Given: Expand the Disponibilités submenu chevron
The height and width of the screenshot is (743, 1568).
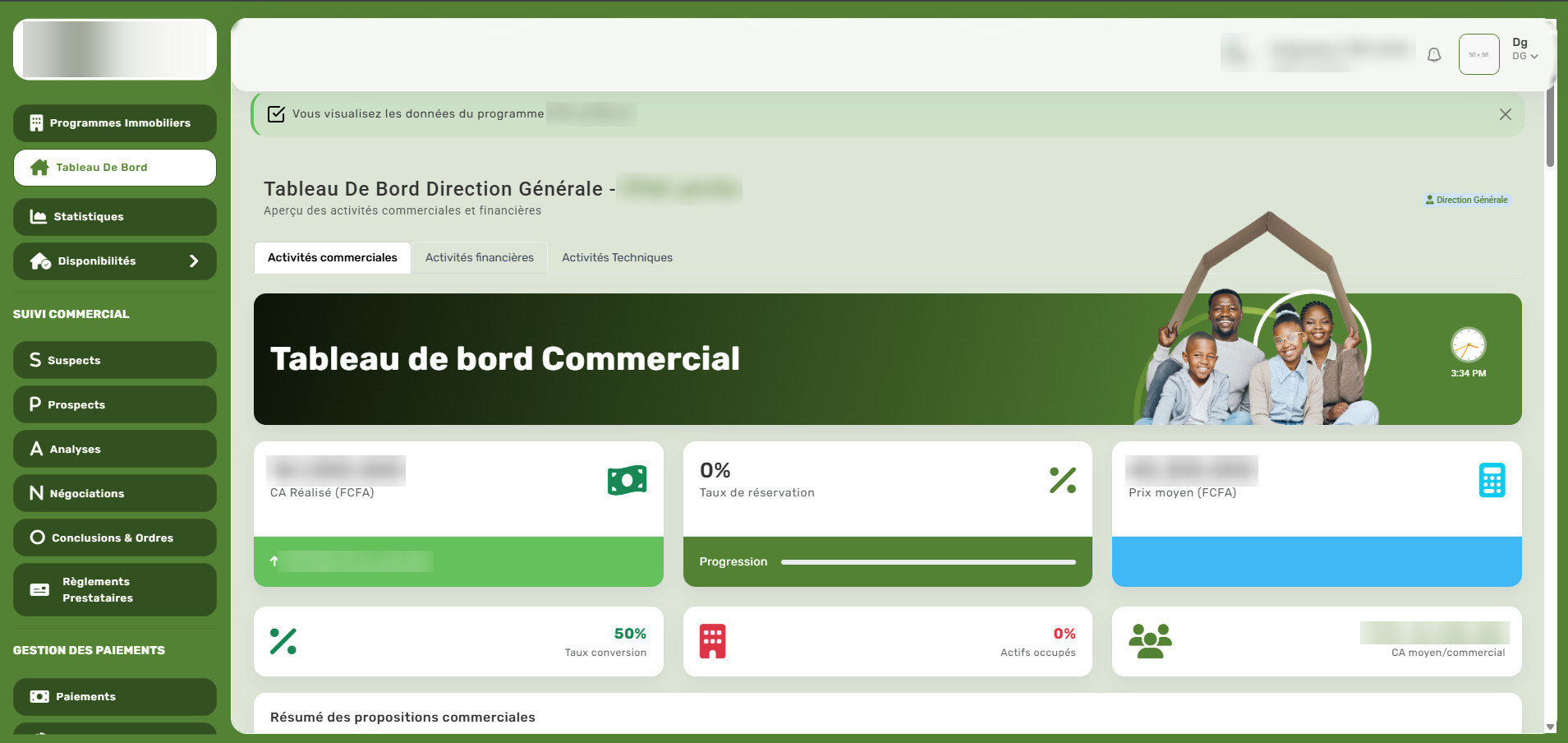Looking at the screenshot, I should 194,261.
